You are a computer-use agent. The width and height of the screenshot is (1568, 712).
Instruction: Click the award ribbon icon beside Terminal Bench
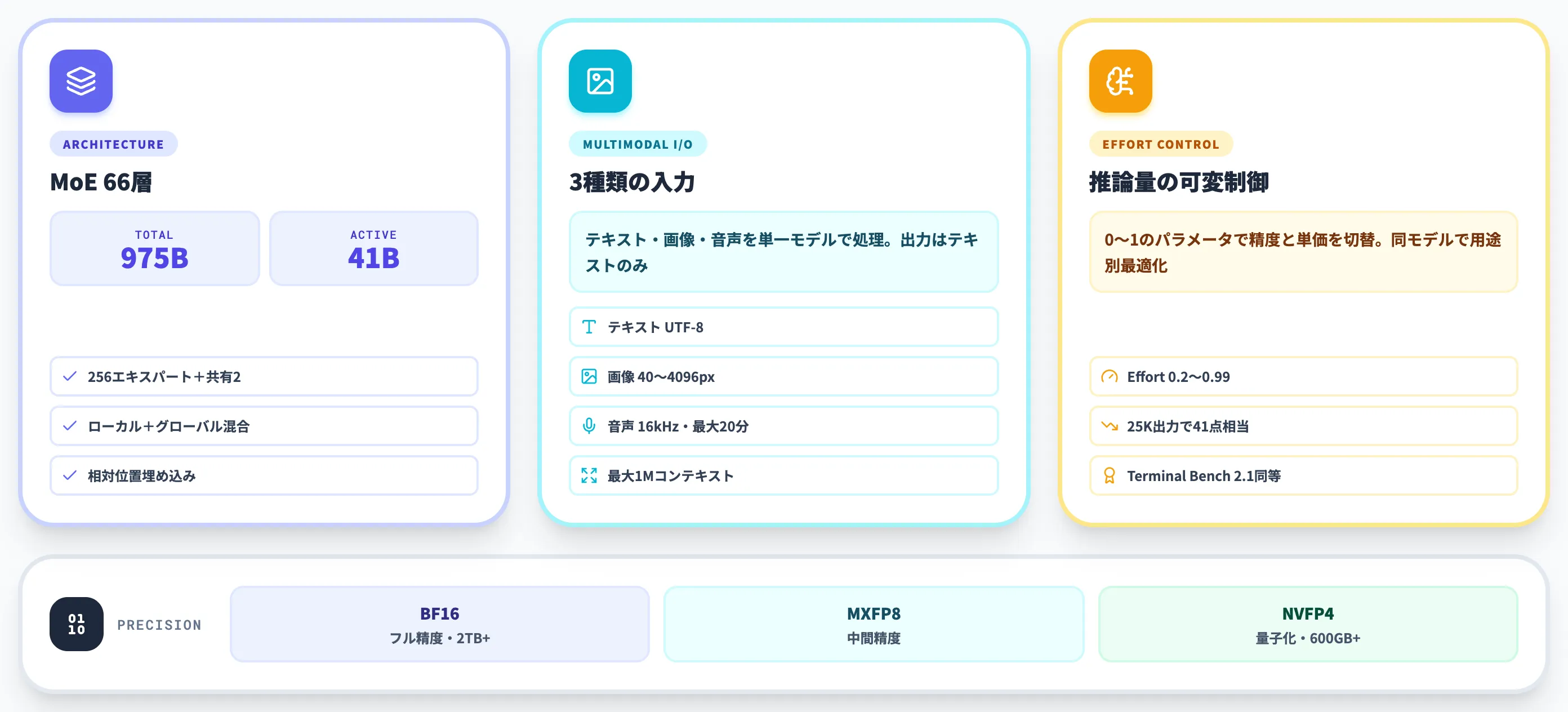click(x=1109, y=475)
